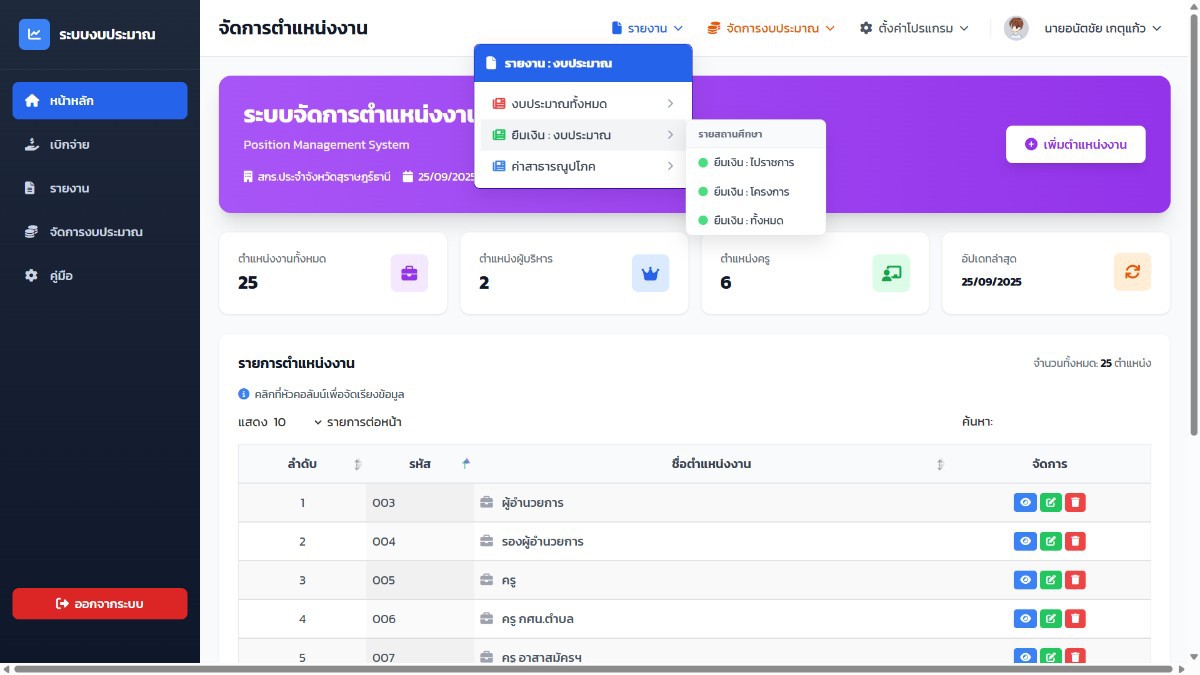Click the eye view icon for ครู กศน.ตำบล row
The image size is (1200, 675).
[x=1025, y=619]
